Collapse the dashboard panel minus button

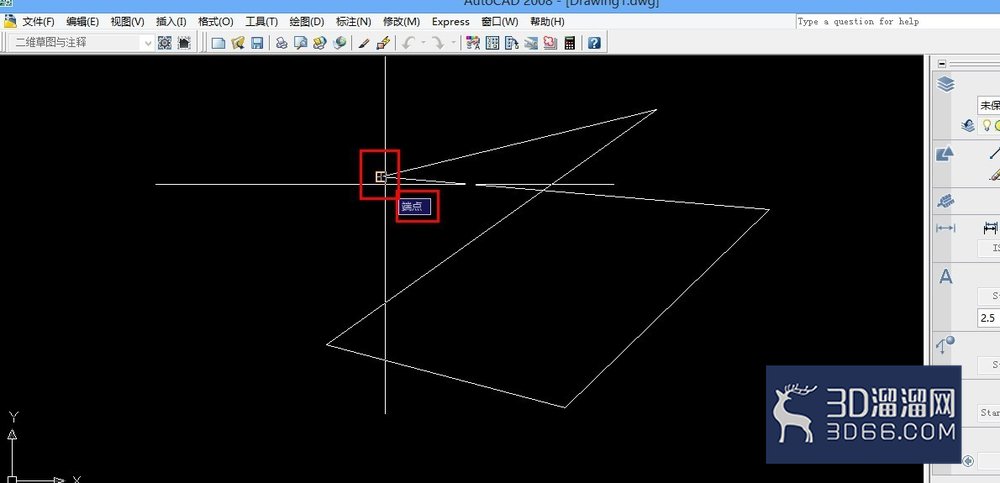coord(943,63)
